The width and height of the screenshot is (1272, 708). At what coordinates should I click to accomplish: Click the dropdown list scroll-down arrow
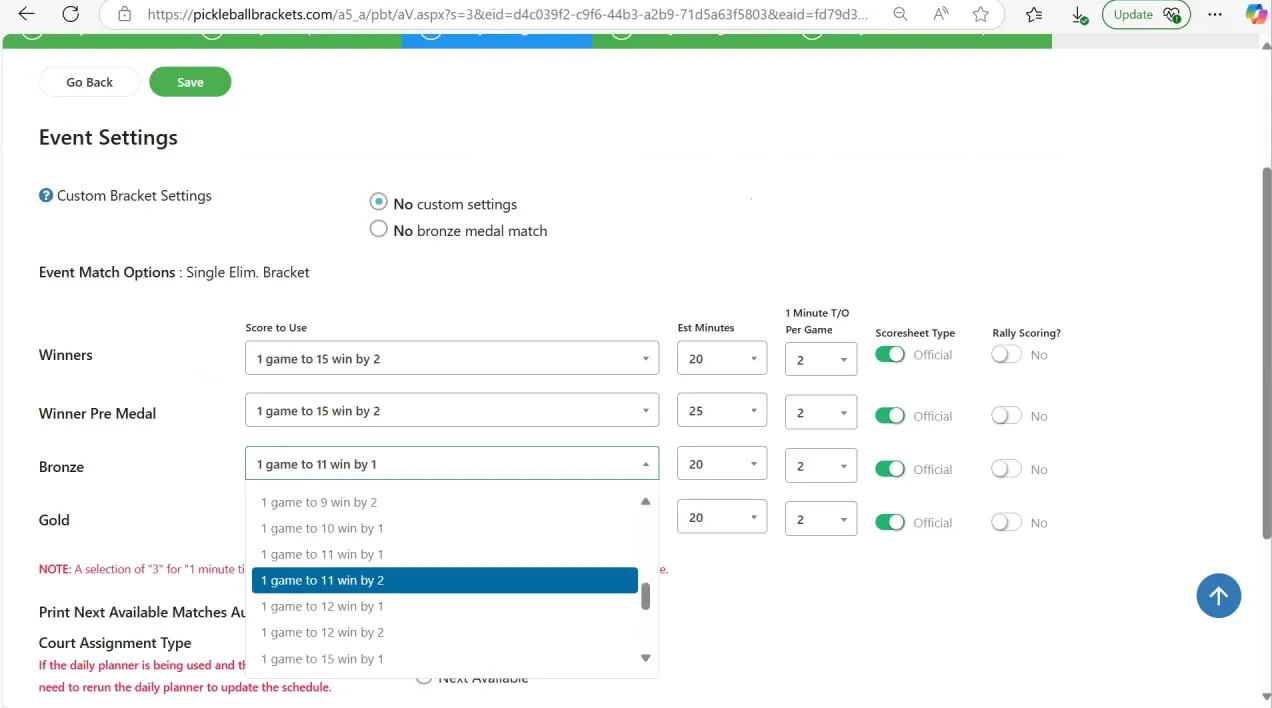[x=645, y=658]
